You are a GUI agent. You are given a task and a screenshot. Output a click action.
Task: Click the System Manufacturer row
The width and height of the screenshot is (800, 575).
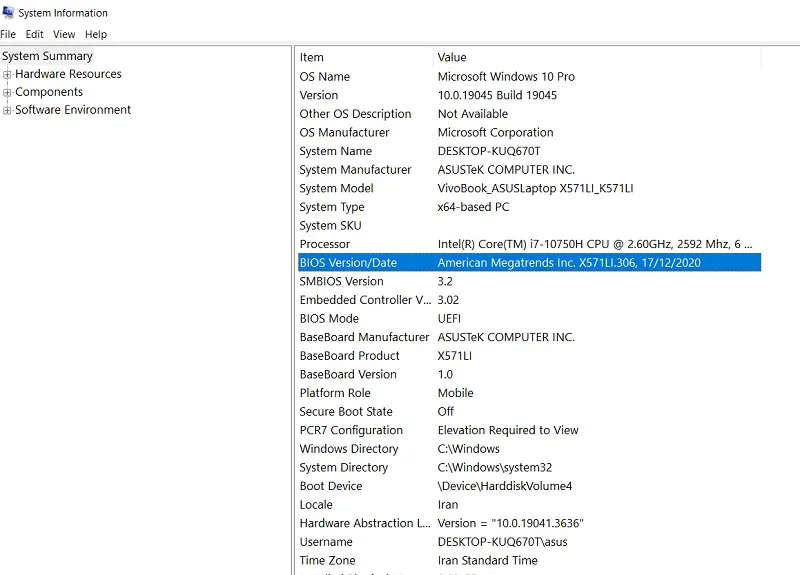tap(529, 170)
